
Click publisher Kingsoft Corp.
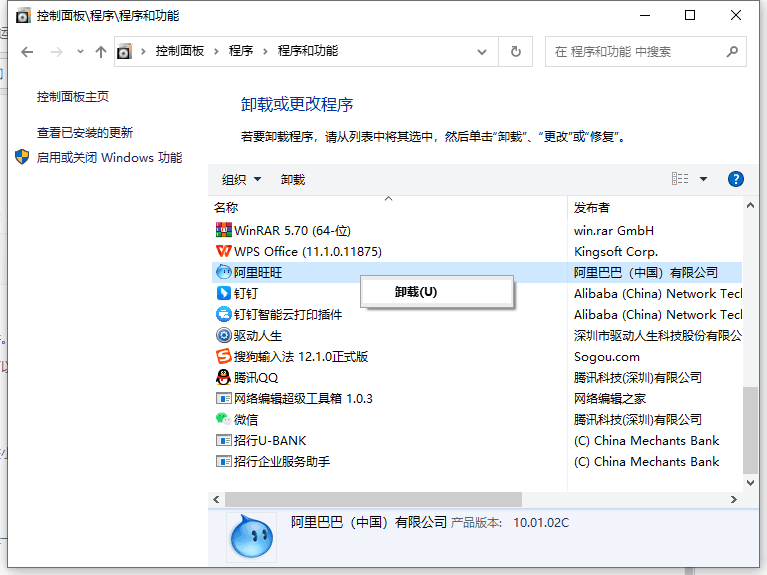click(616, 251)
